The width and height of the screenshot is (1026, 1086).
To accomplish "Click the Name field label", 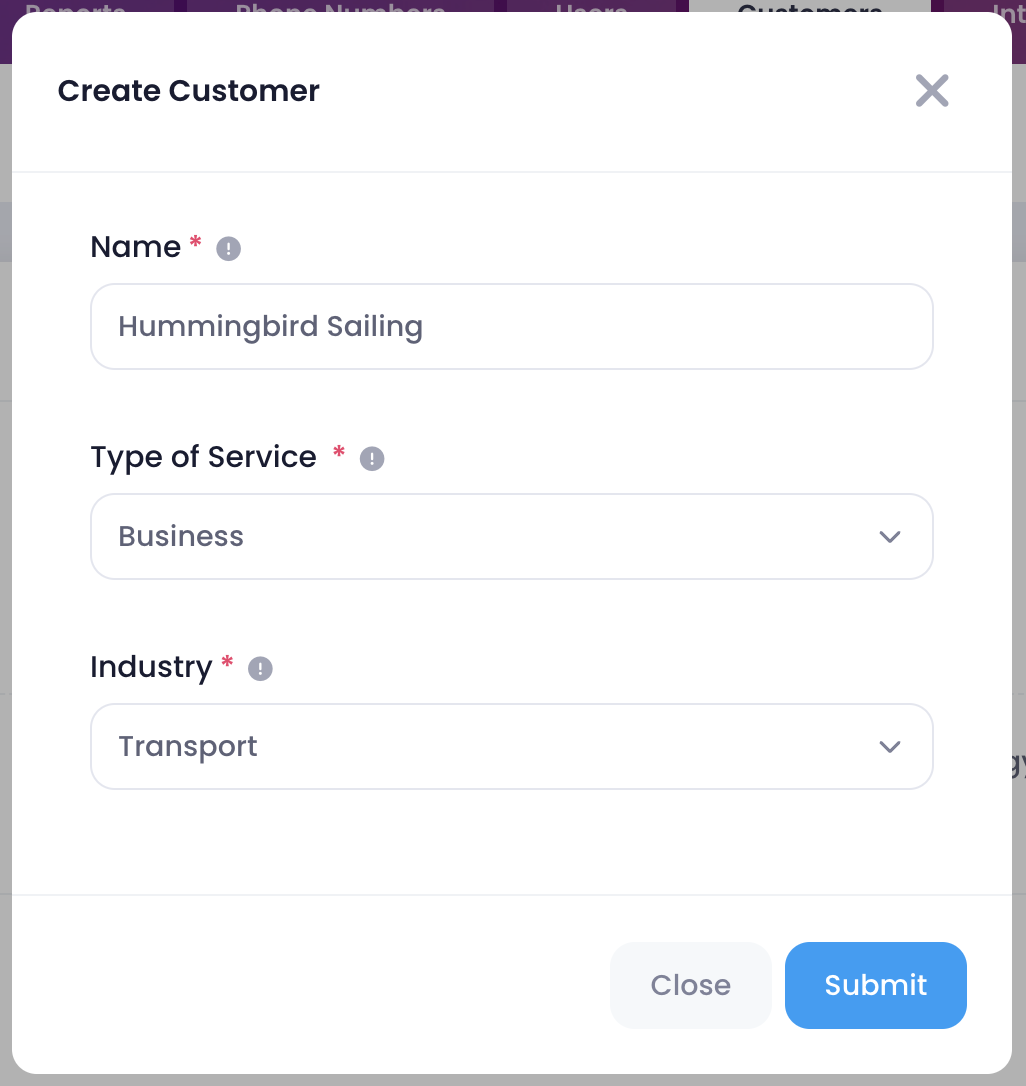I will coord(136,247).
